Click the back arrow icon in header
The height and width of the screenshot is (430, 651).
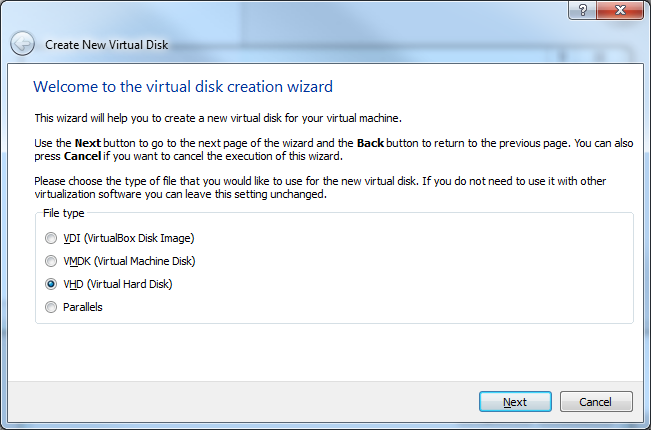[23, 44]
